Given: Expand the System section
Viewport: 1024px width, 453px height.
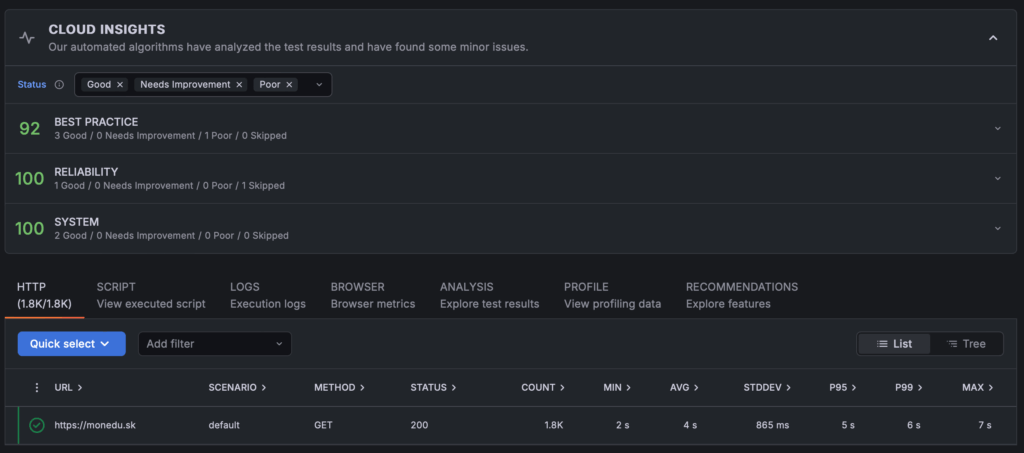Looking at the screenshot, I should coord(997,228).
